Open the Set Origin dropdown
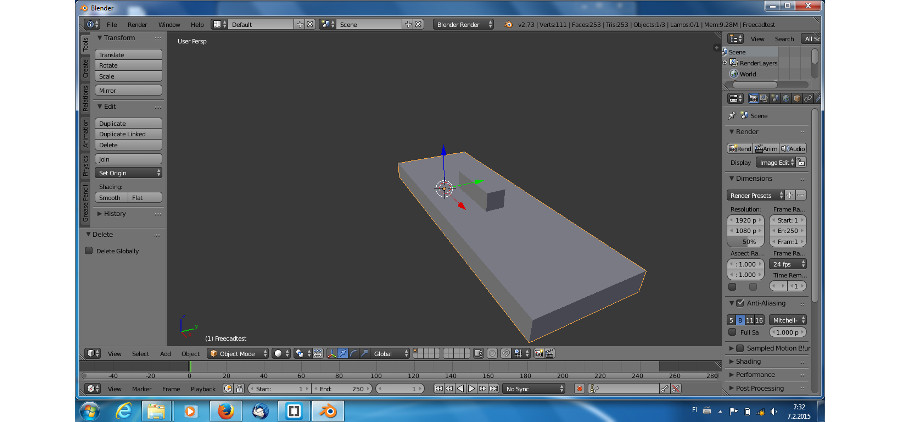This screenshot has width=900, height=422. click(129, 173)
